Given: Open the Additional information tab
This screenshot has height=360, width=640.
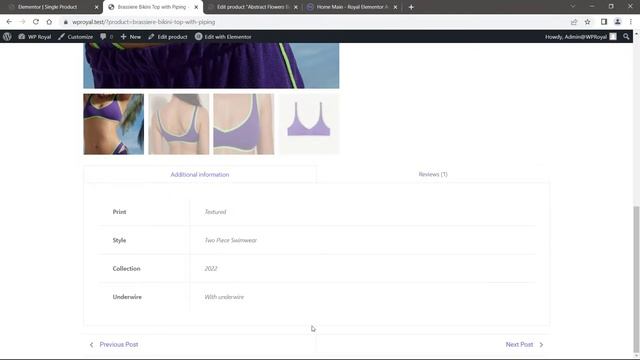Looking at the screenshot, I should [200, 174].
